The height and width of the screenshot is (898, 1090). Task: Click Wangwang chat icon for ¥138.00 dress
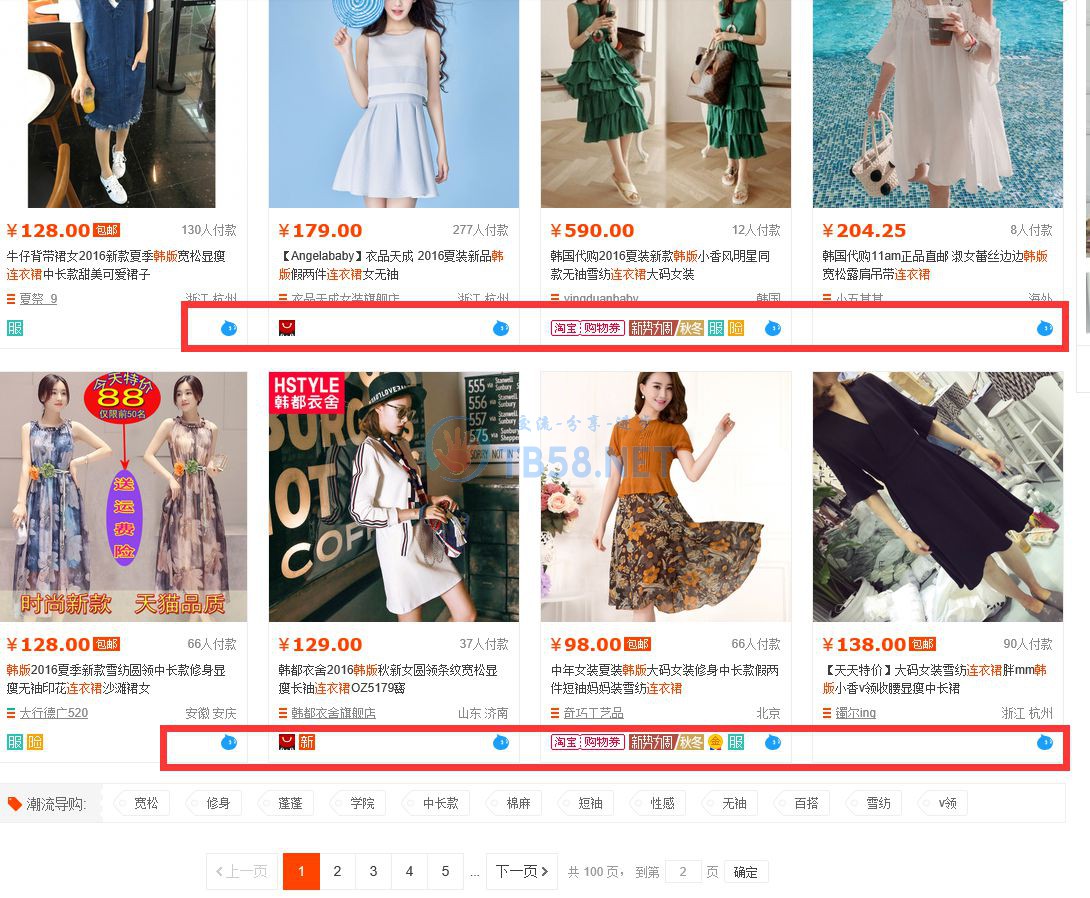pyautogui.click(x=1044, y=742)
